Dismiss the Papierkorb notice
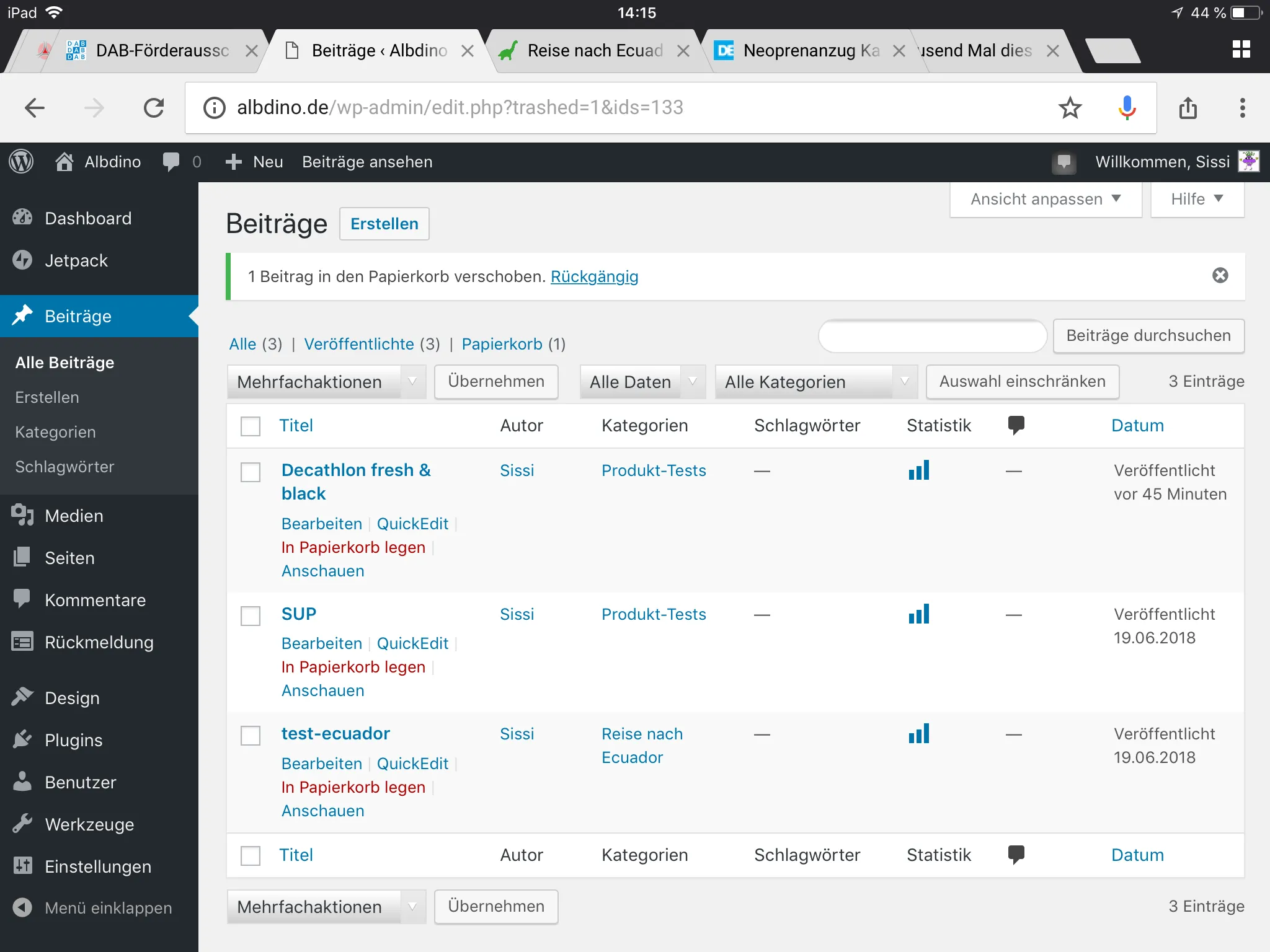This screenshot has width=1270, height=952. (1220, 275)
